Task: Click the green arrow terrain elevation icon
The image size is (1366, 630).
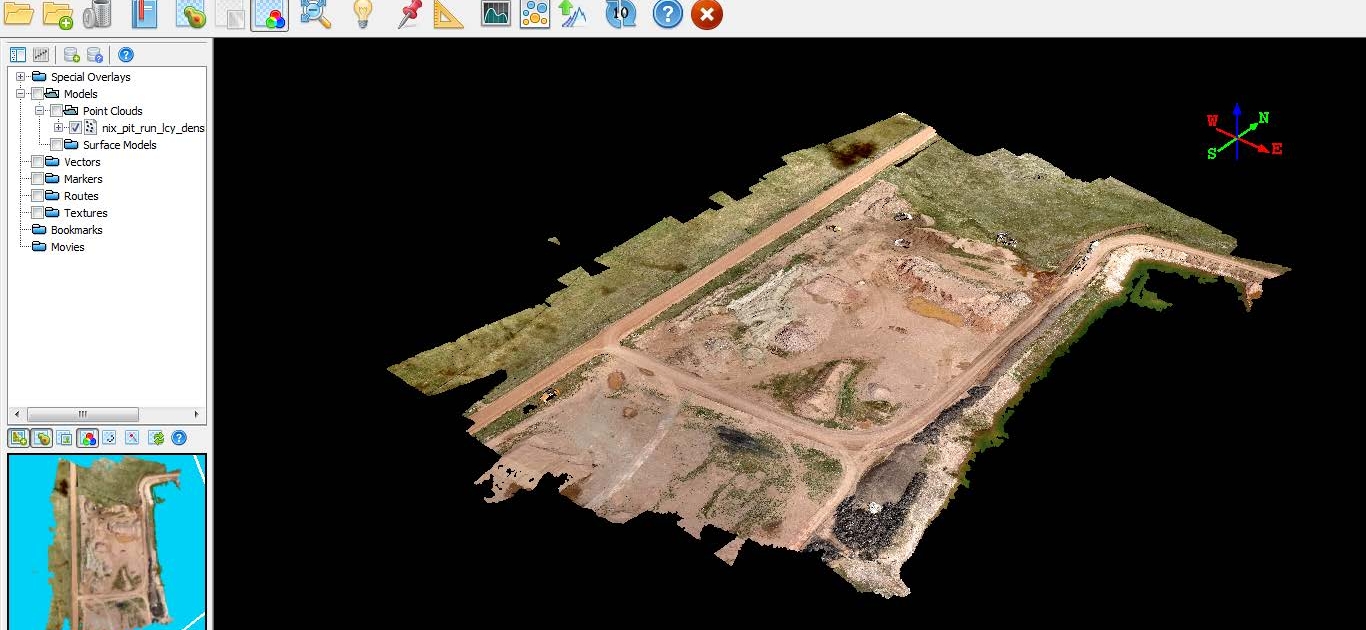Action: point(573,14)
